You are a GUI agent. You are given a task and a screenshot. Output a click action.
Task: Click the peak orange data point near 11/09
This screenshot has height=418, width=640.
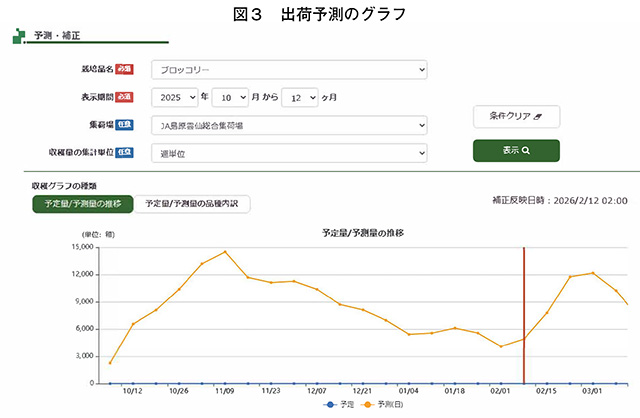tap(225, 252)
